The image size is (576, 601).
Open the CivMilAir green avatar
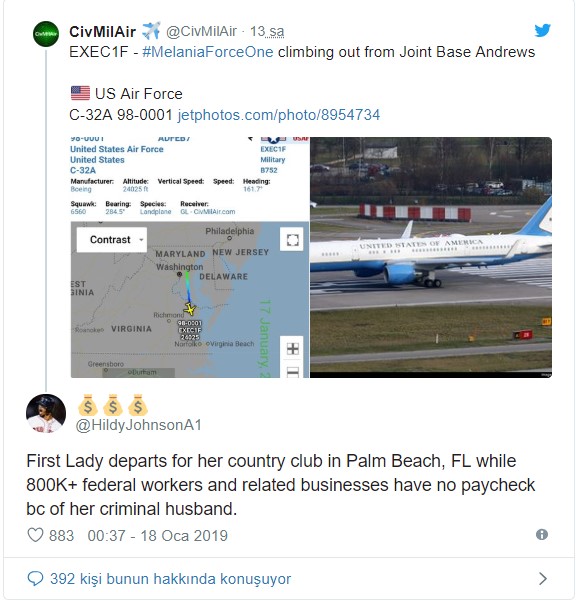46,34
